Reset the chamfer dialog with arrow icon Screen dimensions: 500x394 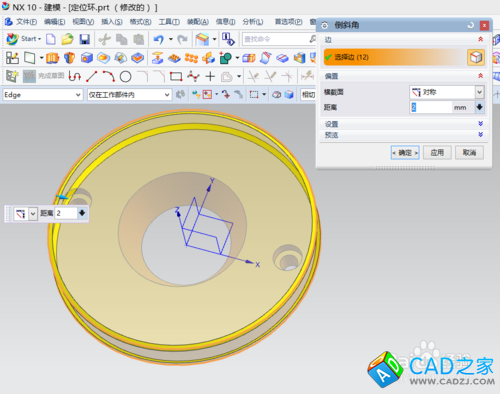pos(471,25)
